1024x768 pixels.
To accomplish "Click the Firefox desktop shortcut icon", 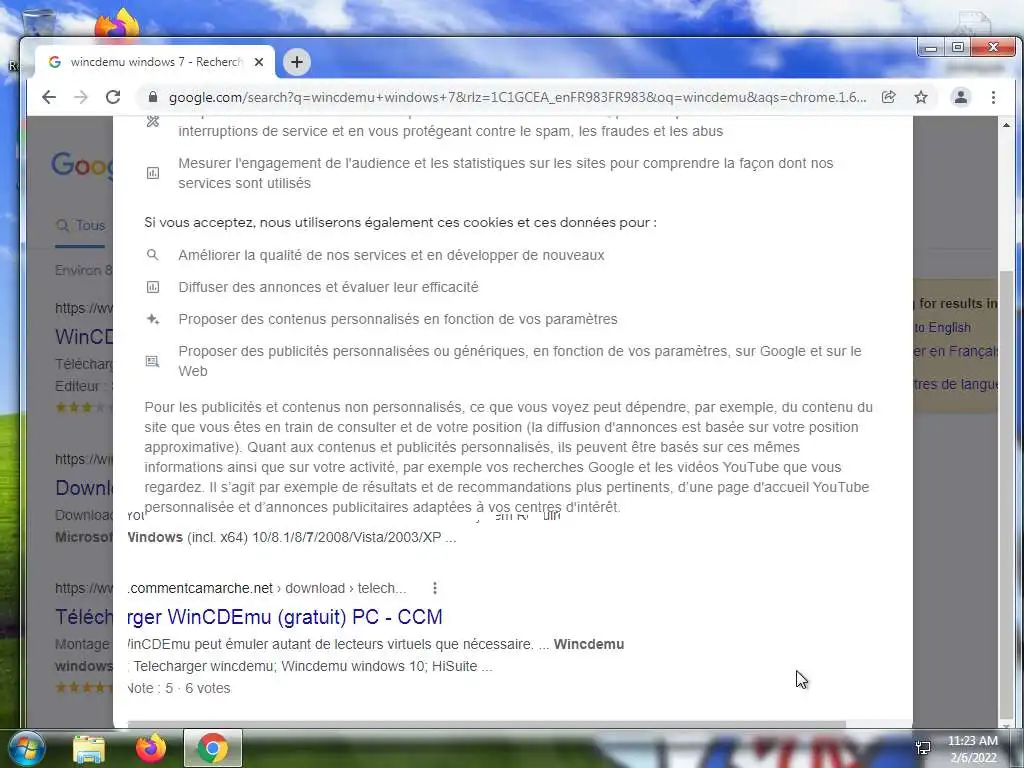I will (116, 25).
